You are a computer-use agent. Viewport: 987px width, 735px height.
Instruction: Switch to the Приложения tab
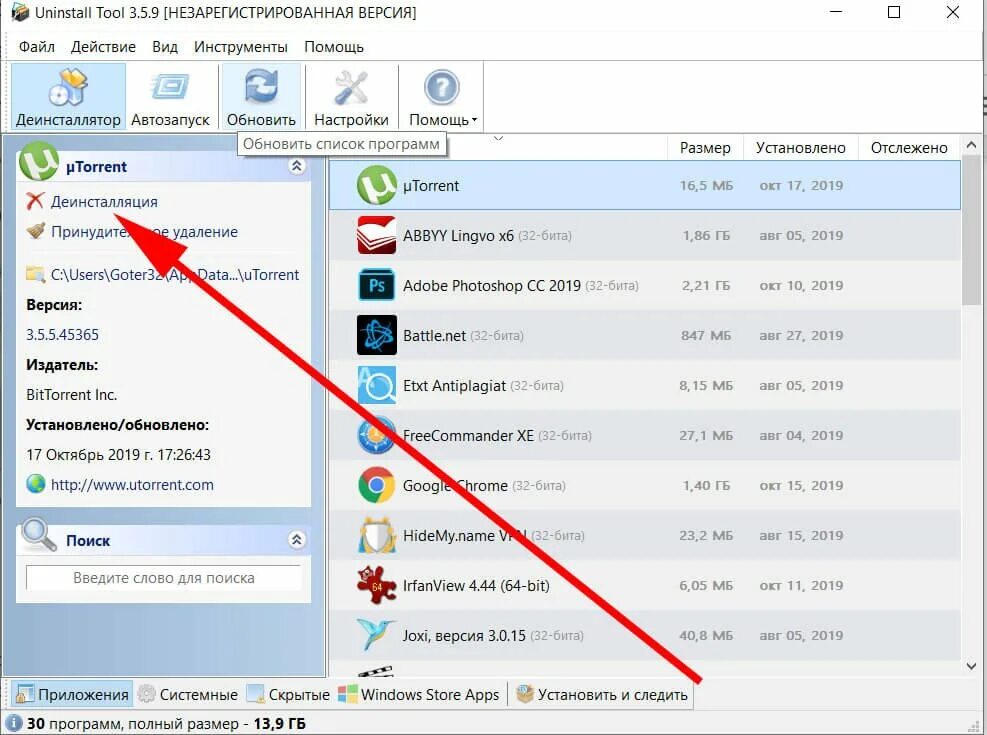pyautogui.click(x=72, y=695)
